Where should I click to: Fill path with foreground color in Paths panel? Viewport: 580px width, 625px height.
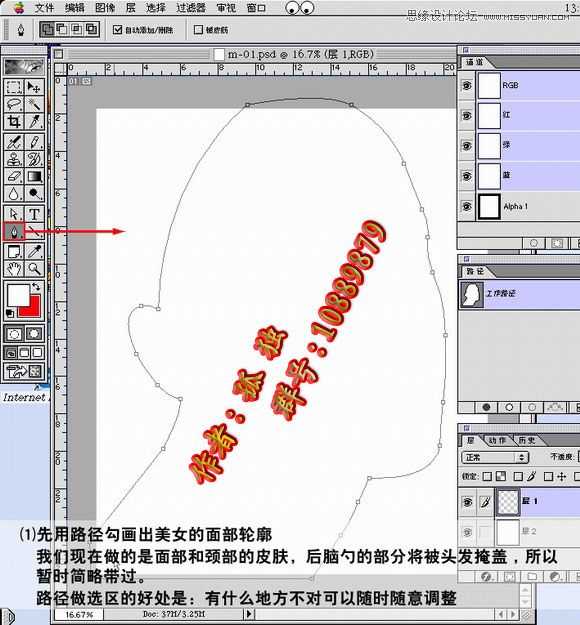(486, 407)
